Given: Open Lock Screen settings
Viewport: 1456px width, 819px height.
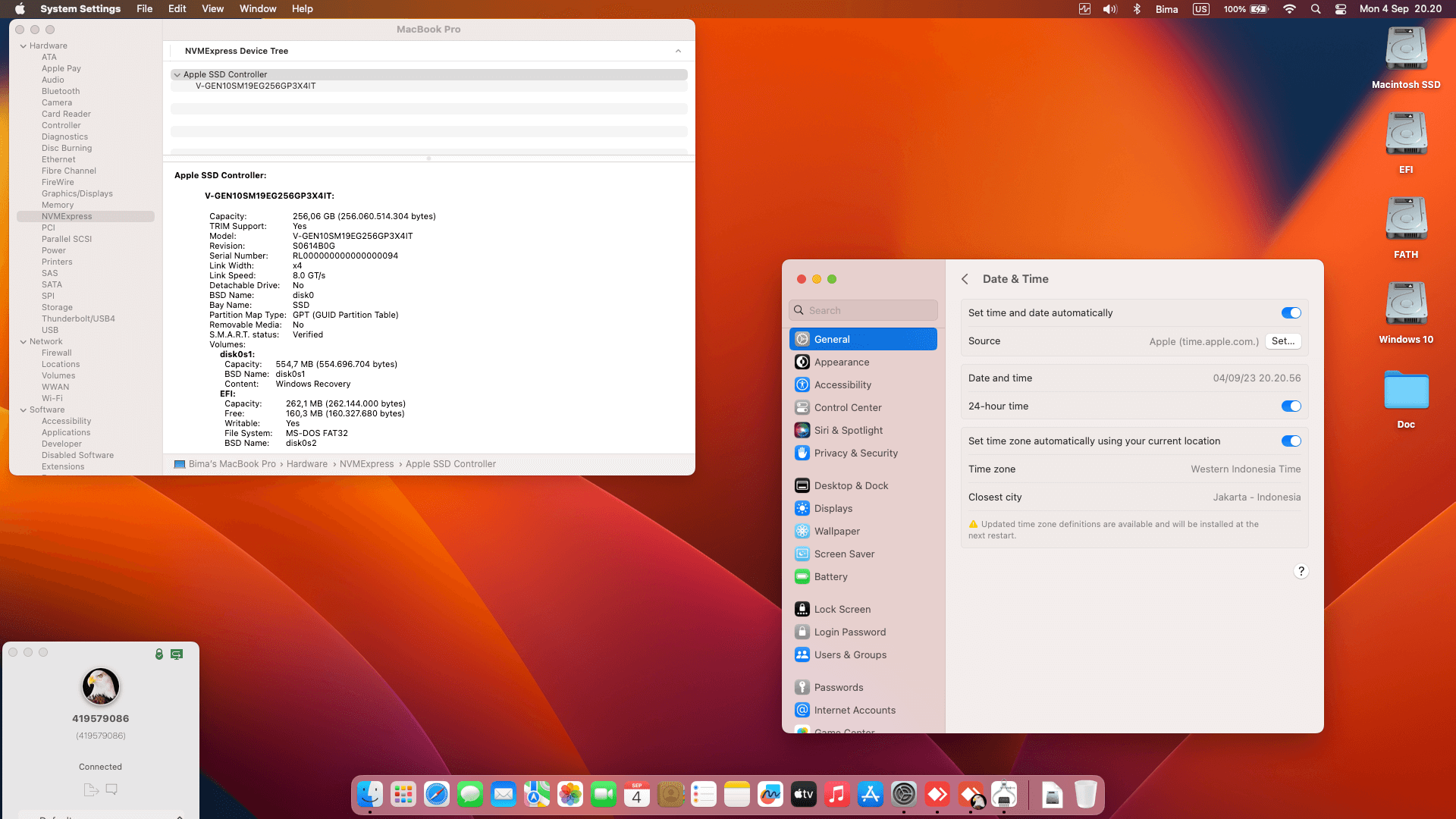Looking at the screenshot, I should click(841, 609).
